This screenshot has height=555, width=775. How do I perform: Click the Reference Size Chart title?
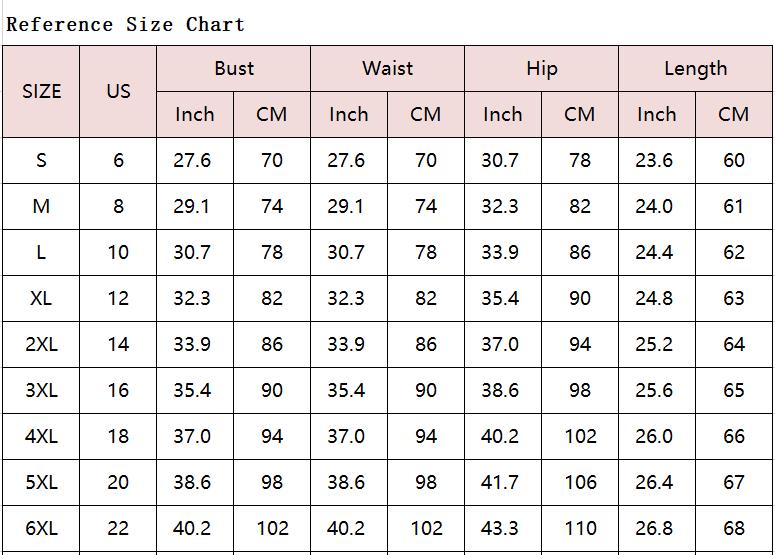coord(126,24)
